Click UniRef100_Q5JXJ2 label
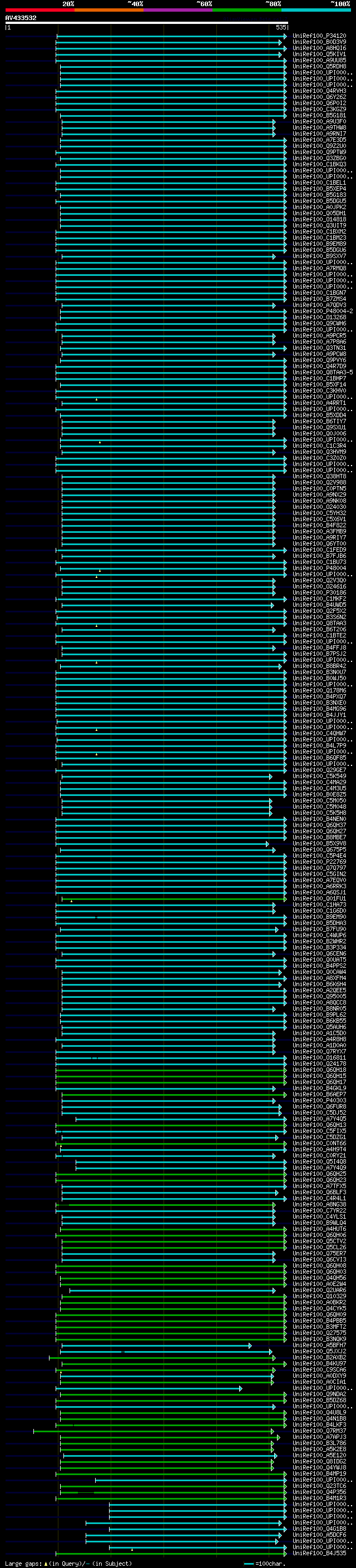This screenshot has width=356, height=1568. [319, 1351]
